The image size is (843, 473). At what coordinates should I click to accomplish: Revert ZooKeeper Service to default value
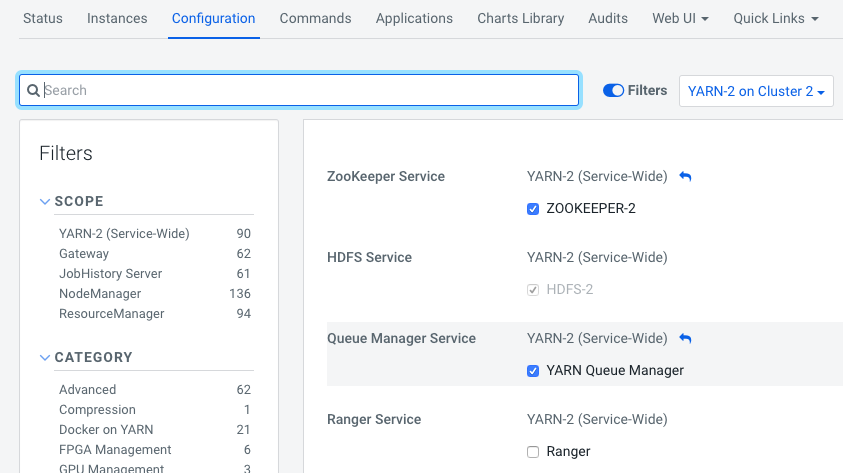coord(685,176)
